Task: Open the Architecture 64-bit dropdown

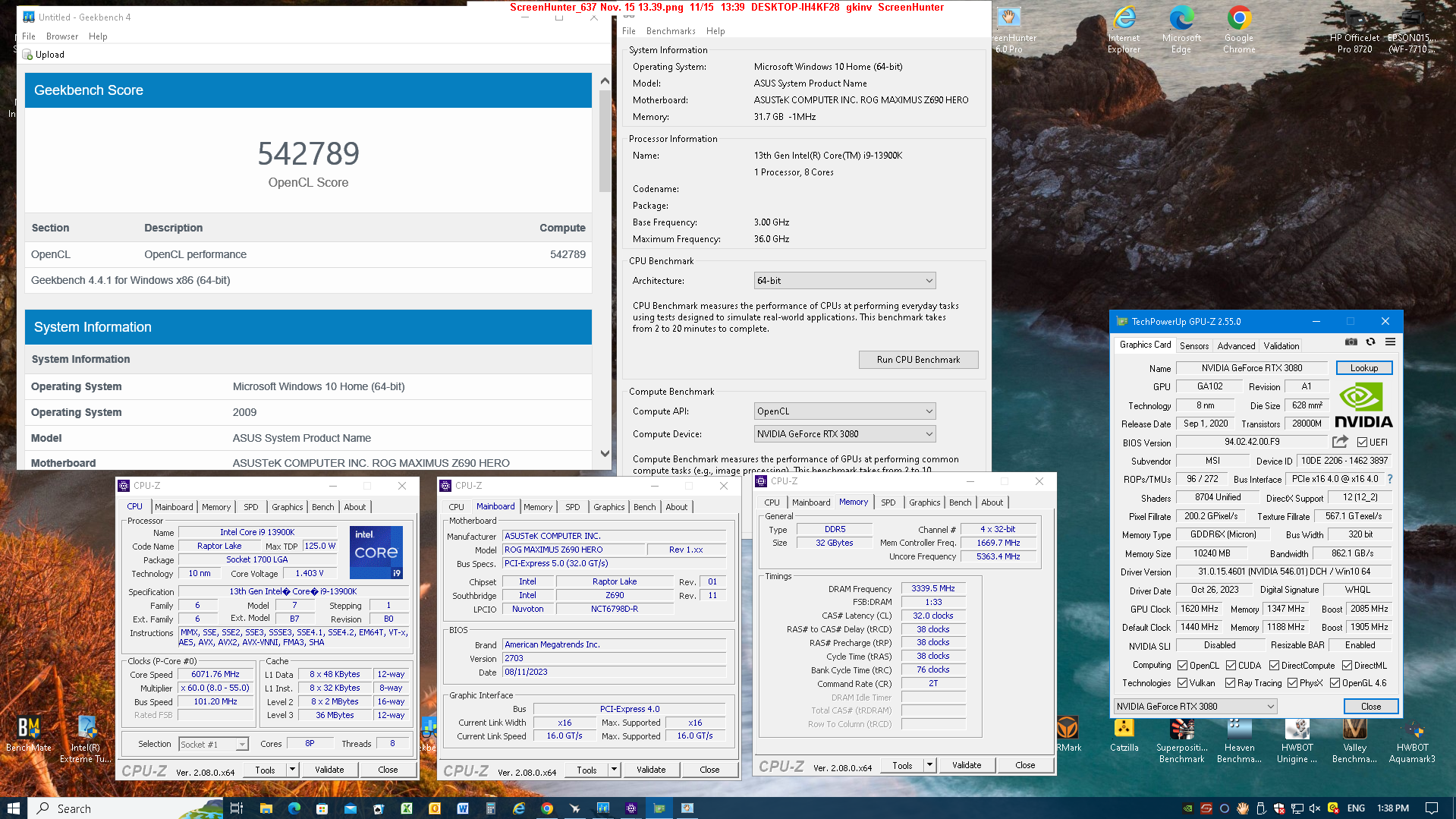Action: pyautogui.click(x=844, y=281)
